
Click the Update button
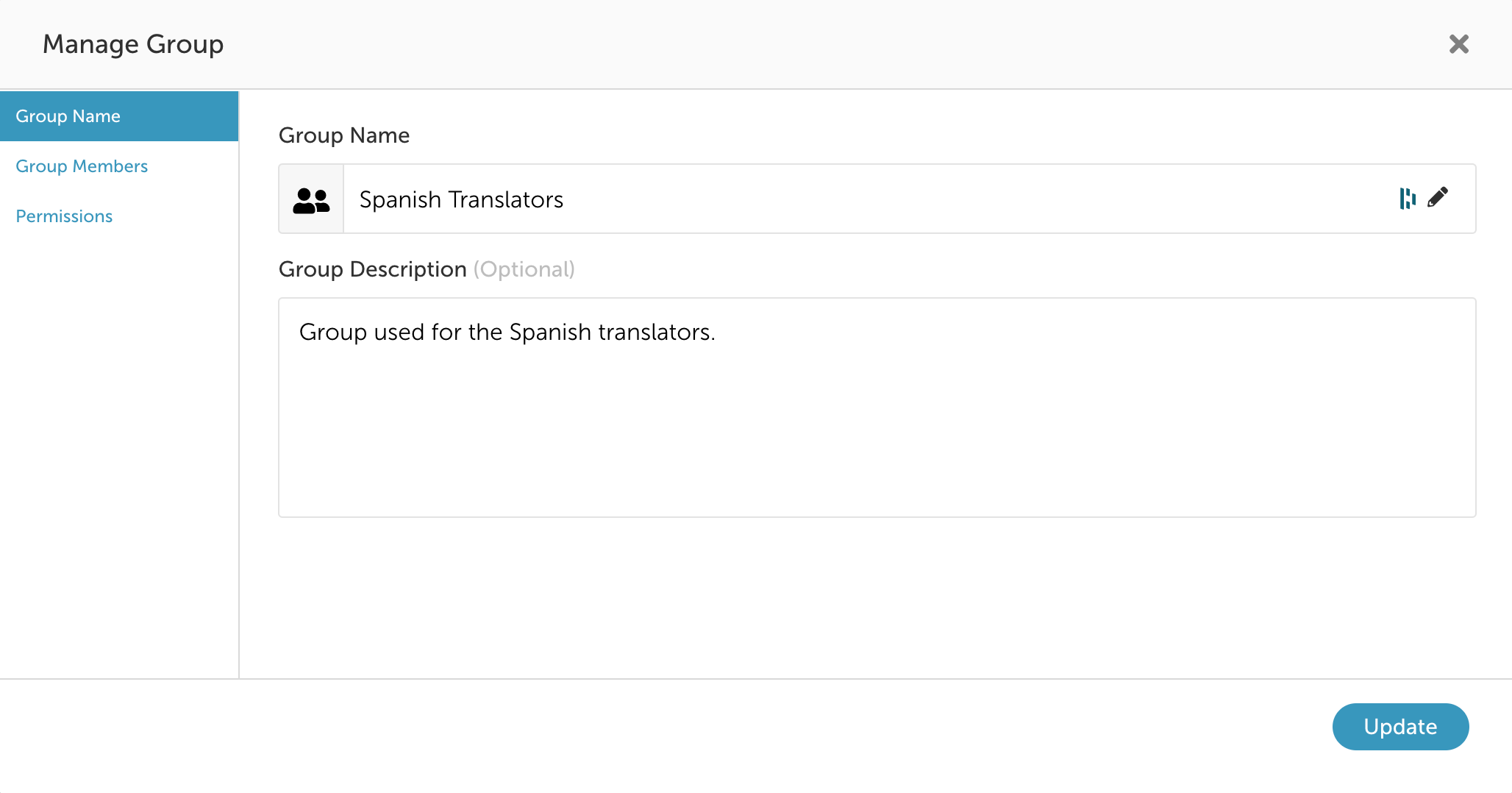pyautogui.click(x=1400, y=727)
